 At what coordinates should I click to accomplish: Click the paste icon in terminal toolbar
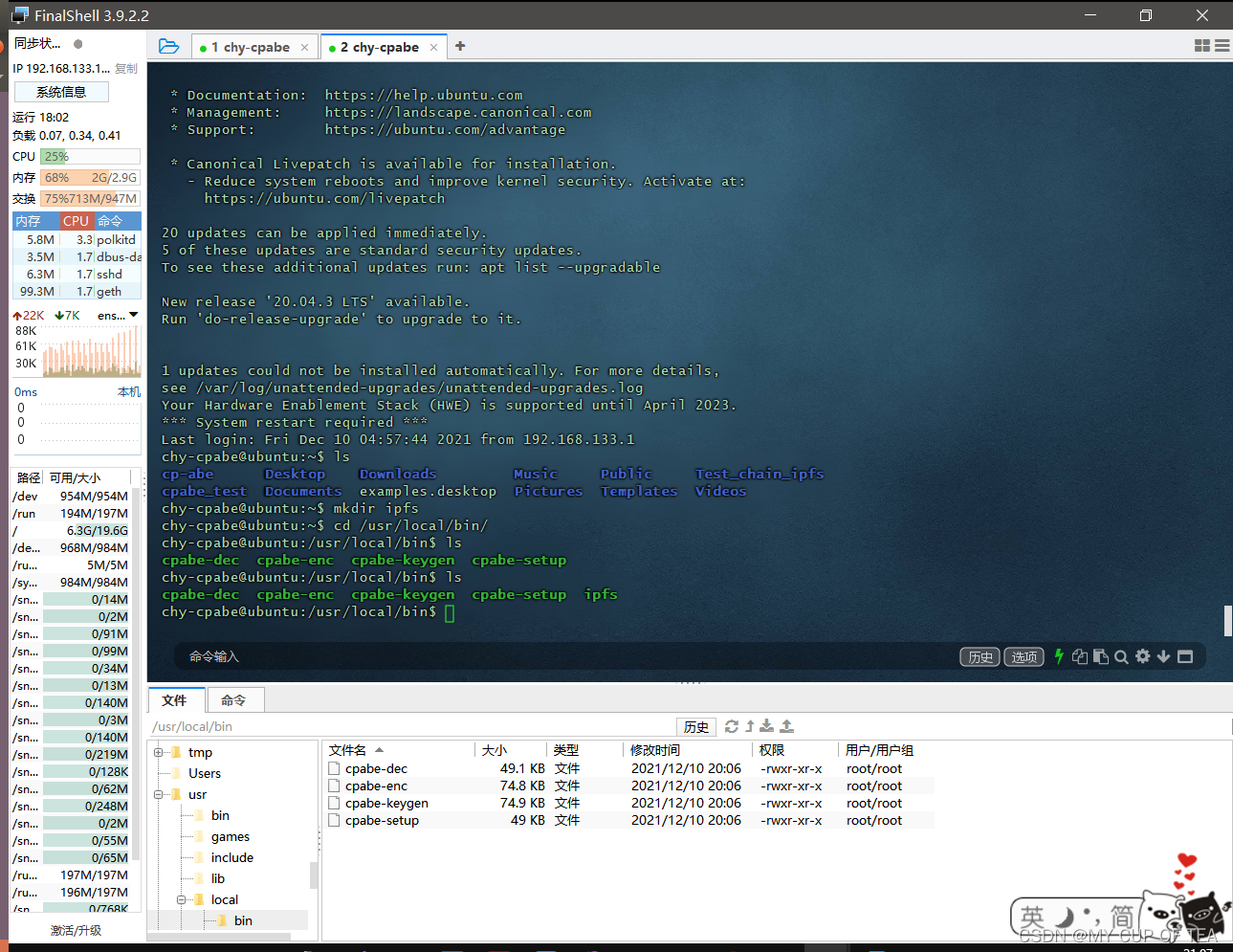[x=1101, y=656]
